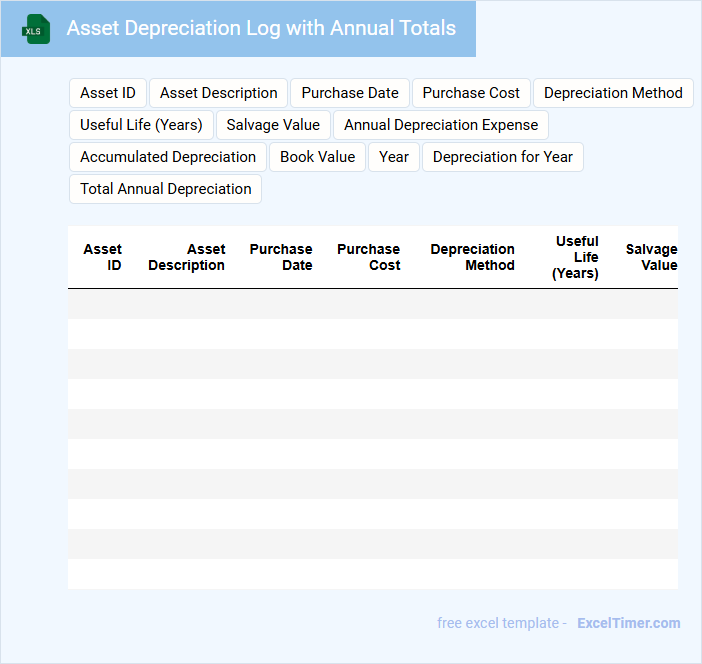Click the Salvage Value tag
The height and width of the screenshot is (664, 702).
click(x=273, y=125)
